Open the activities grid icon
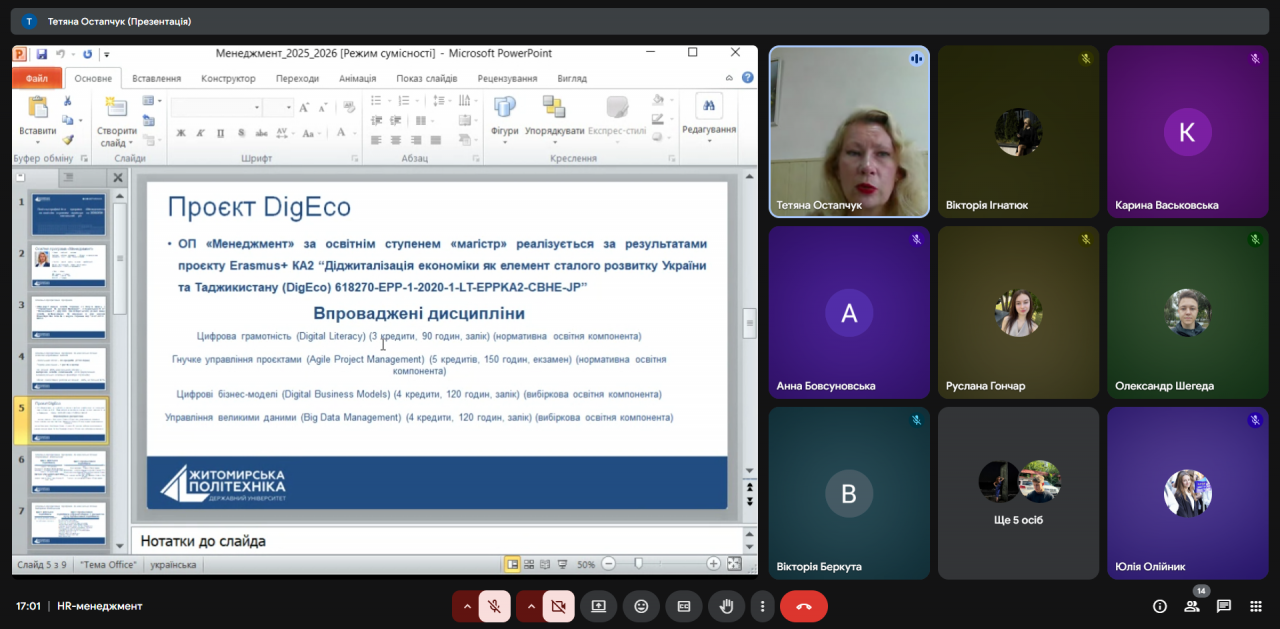This screenshot has height=629, width=1280. [x=1256, y=606]
